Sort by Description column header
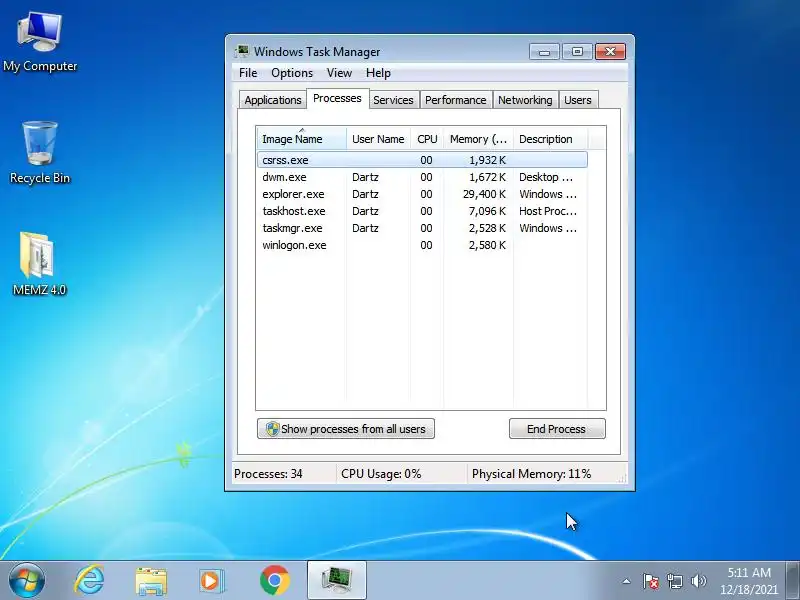 [x=550, y=139]
